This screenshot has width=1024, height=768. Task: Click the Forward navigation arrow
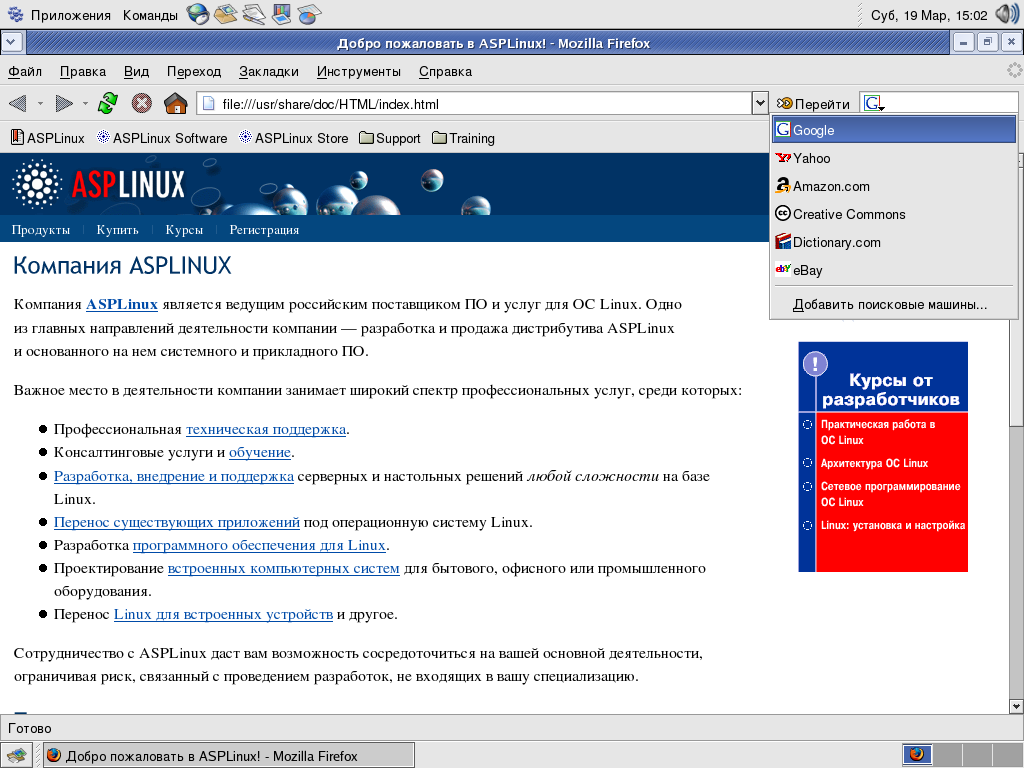64,103
